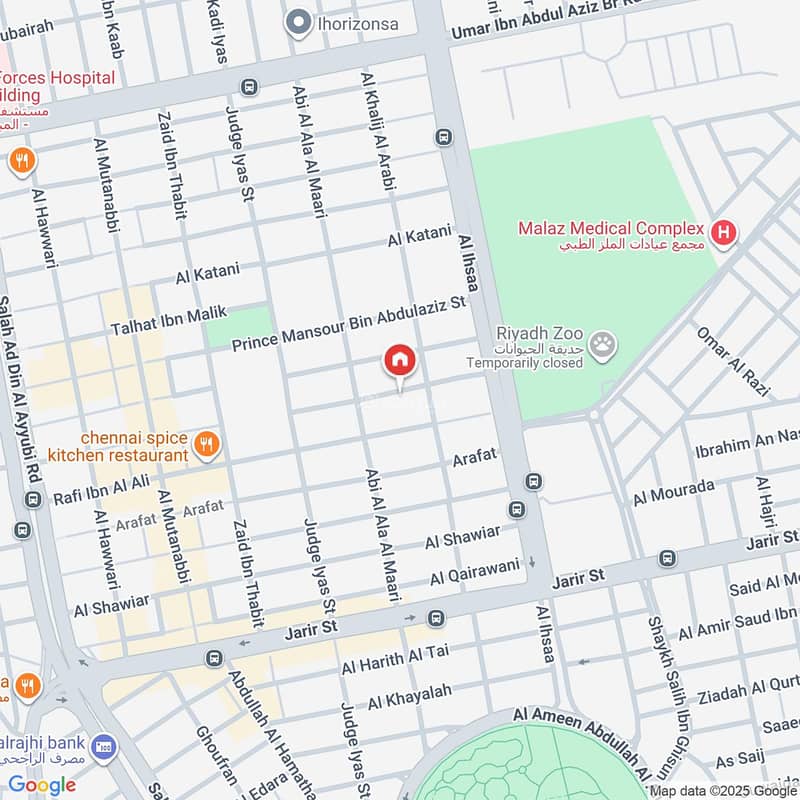
Task: Click the red home location pin
Action: (x=400, y=360)
